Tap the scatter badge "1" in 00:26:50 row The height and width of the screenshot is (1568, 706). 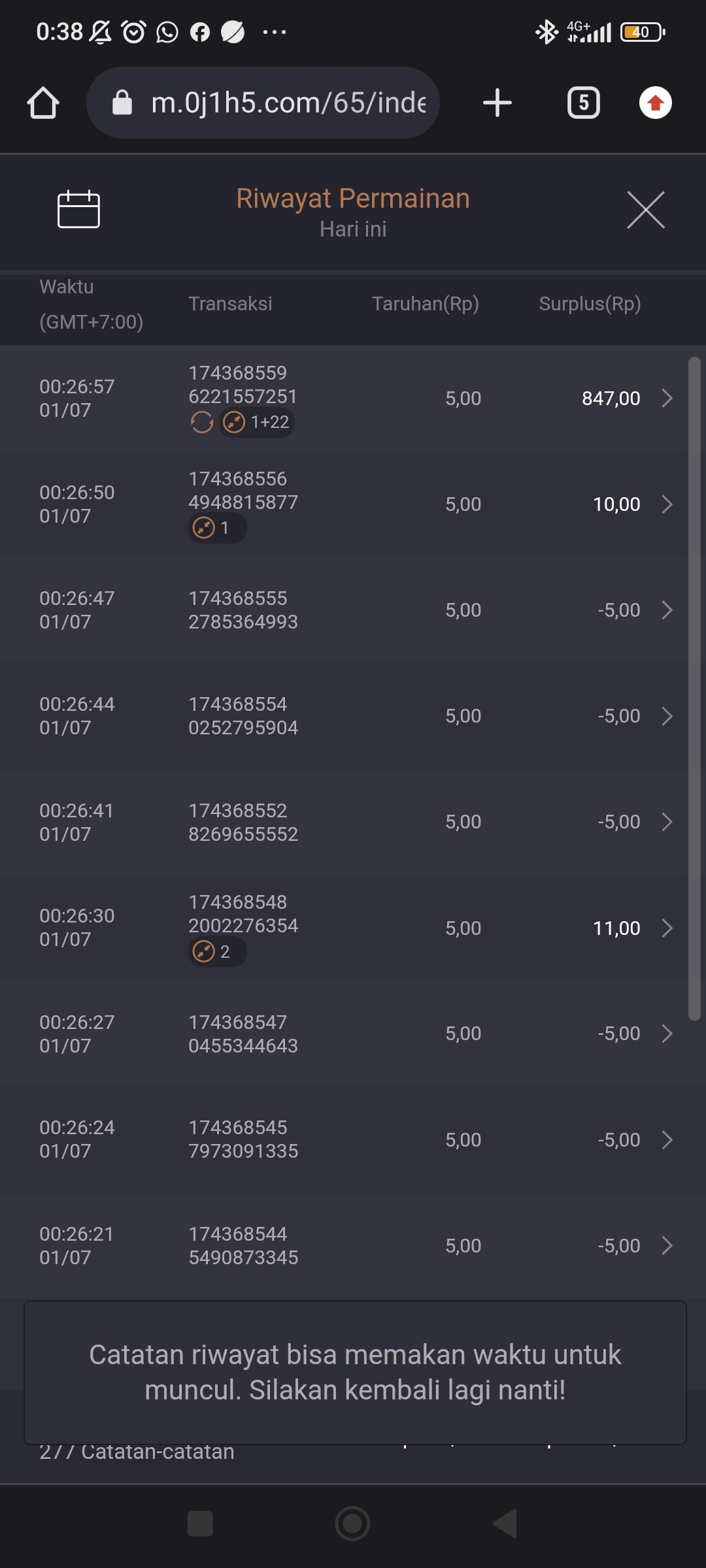pos(217,528)
